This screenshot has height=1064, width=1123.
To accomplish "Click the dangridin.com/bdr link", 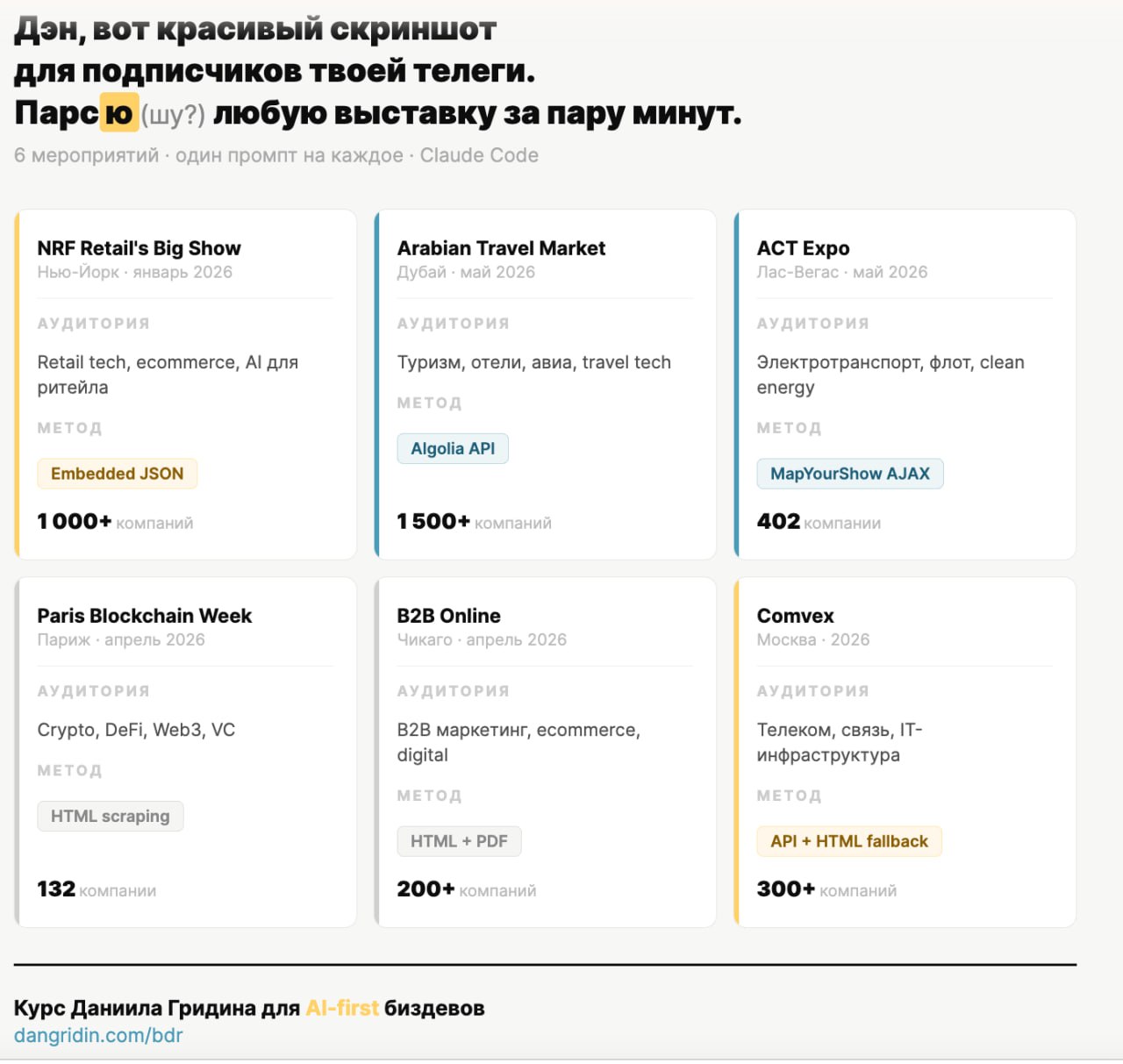I will point(98,1035).
